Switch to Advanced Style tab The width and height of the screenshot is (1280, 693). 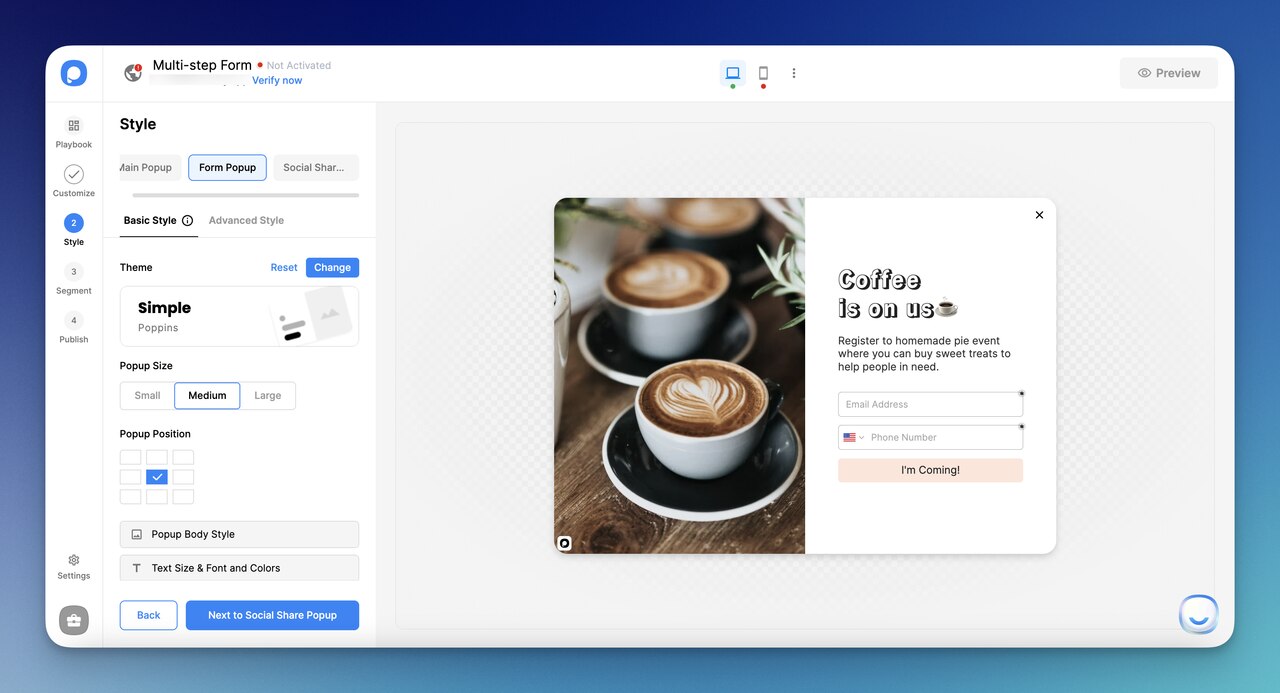click(x=246, y=221)
